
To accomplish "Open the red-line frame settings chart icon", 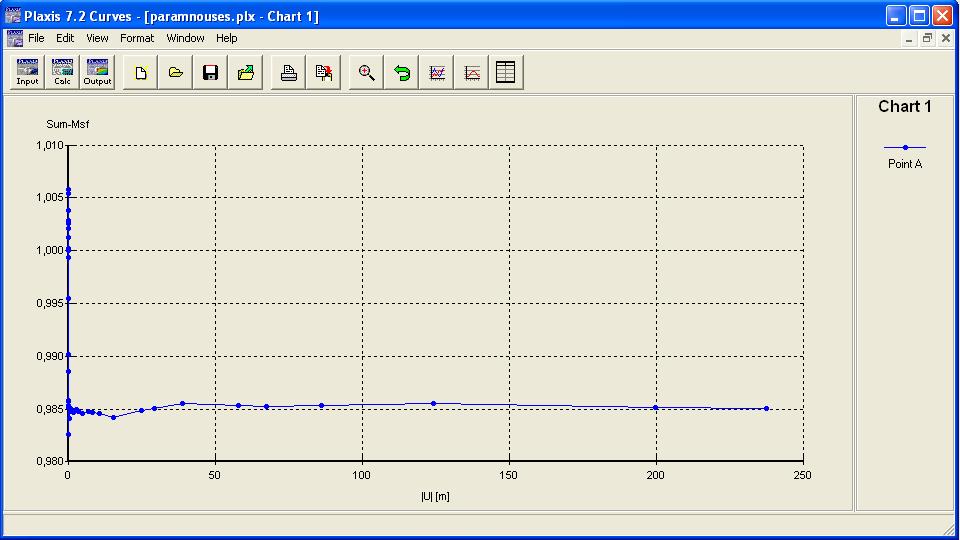I will point(471,72).
